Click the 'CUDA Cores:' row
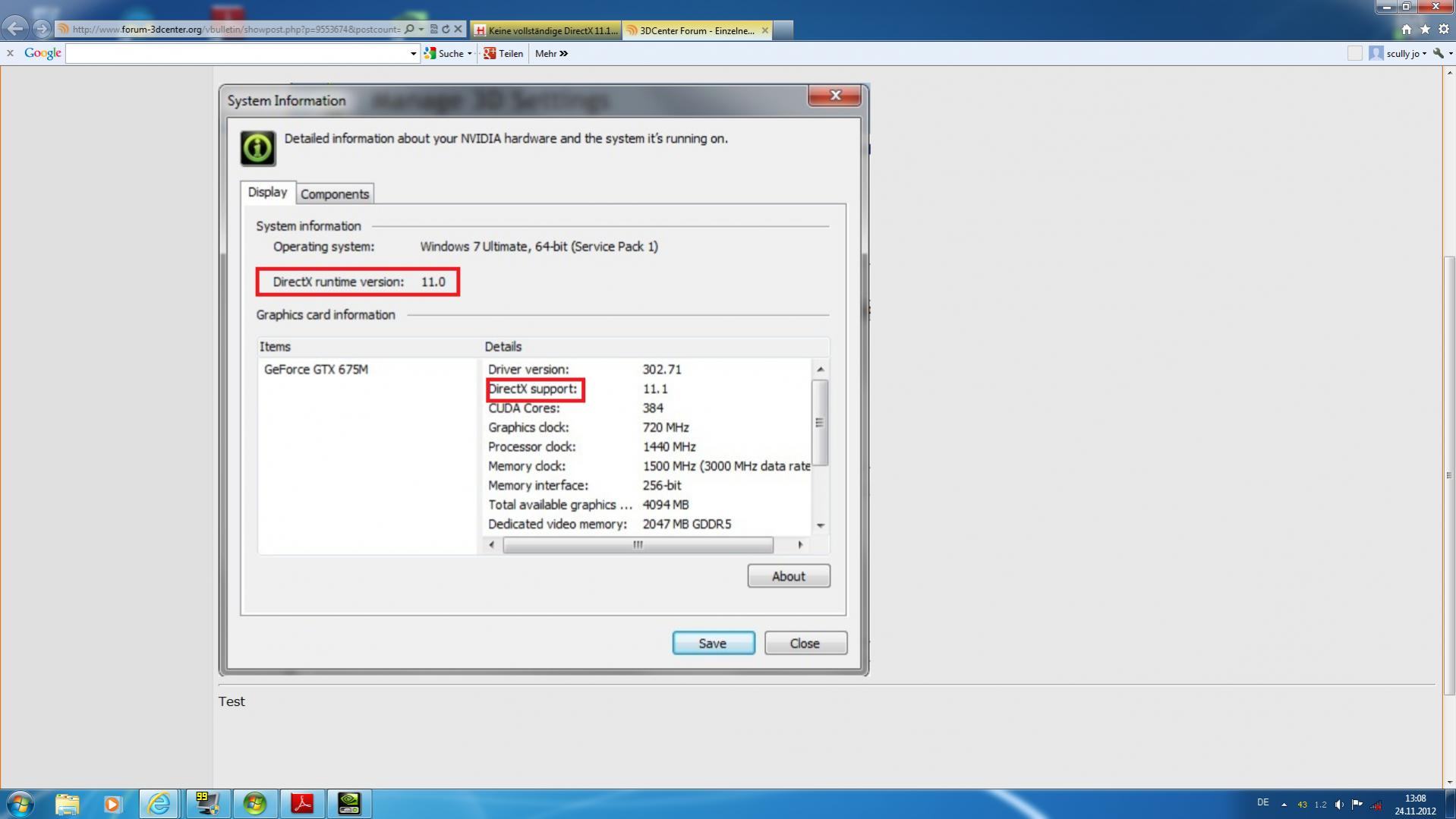This screenshot has height=819, width=1456. click(648, 408)
